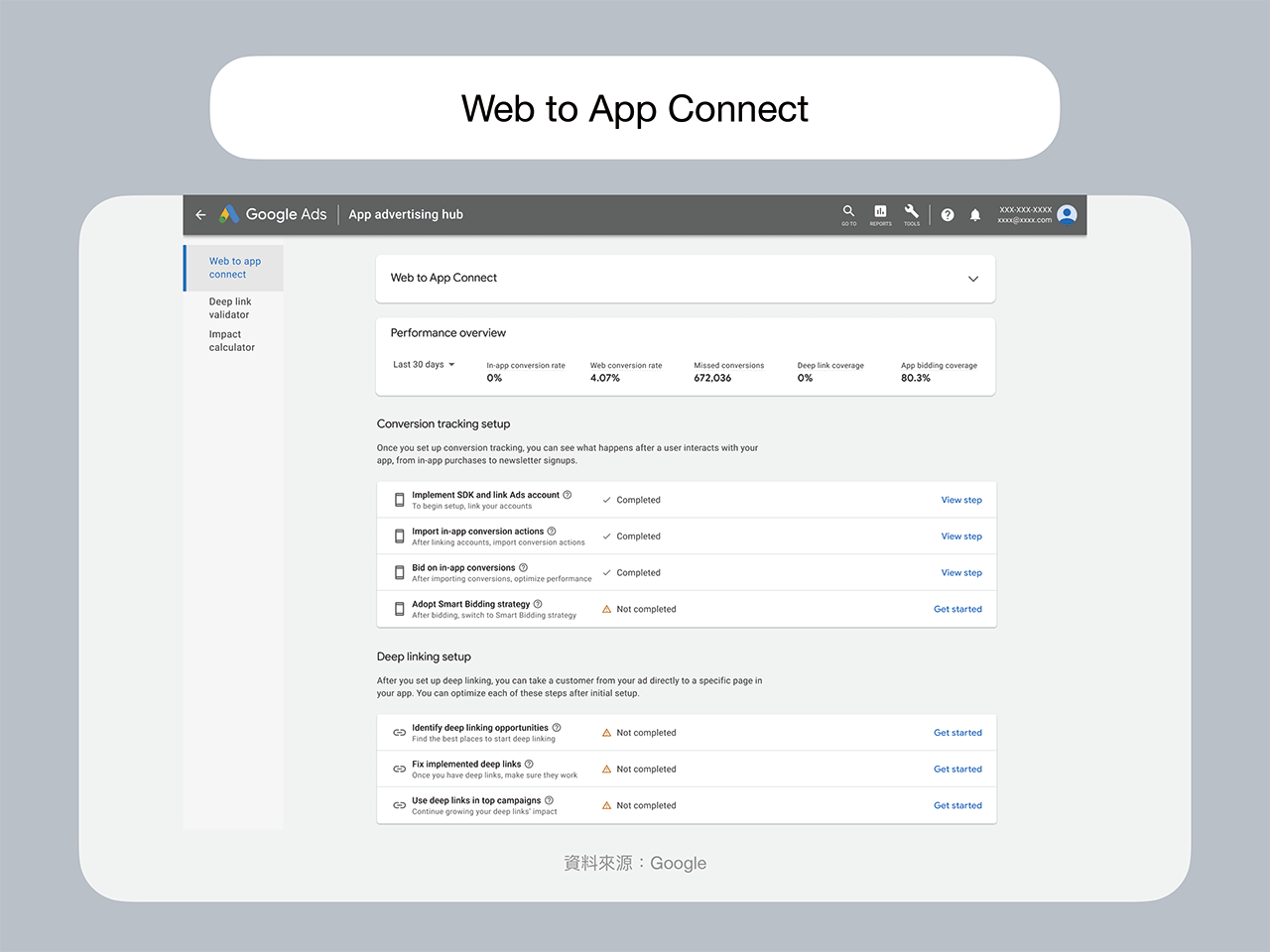Click help icon beside Bid on in-app conversions
1270x952 pixels.
pos(523,568)
